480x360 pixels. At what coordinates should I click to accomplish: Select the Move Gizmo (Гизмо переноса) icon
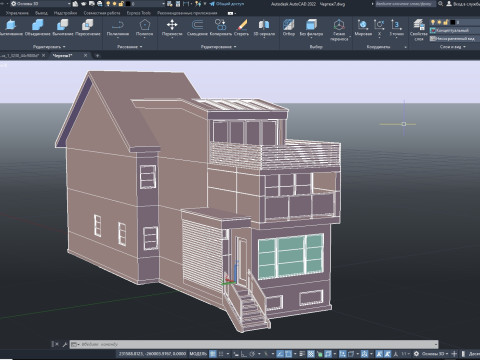pos(339,25)
